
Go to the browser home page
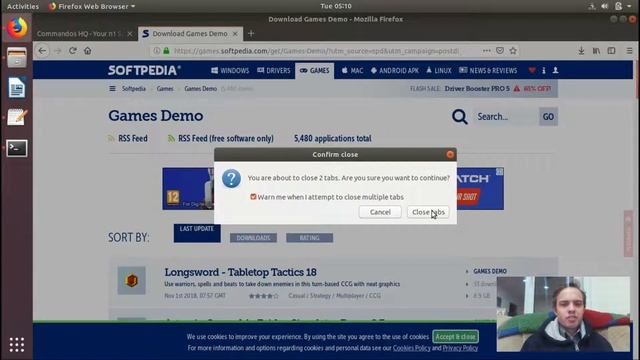pos(87,51)
